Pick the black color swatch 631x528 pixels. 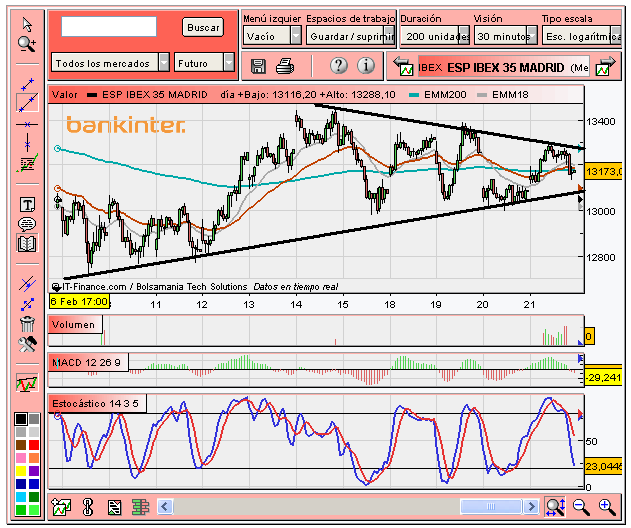click(x=21, y=419)
